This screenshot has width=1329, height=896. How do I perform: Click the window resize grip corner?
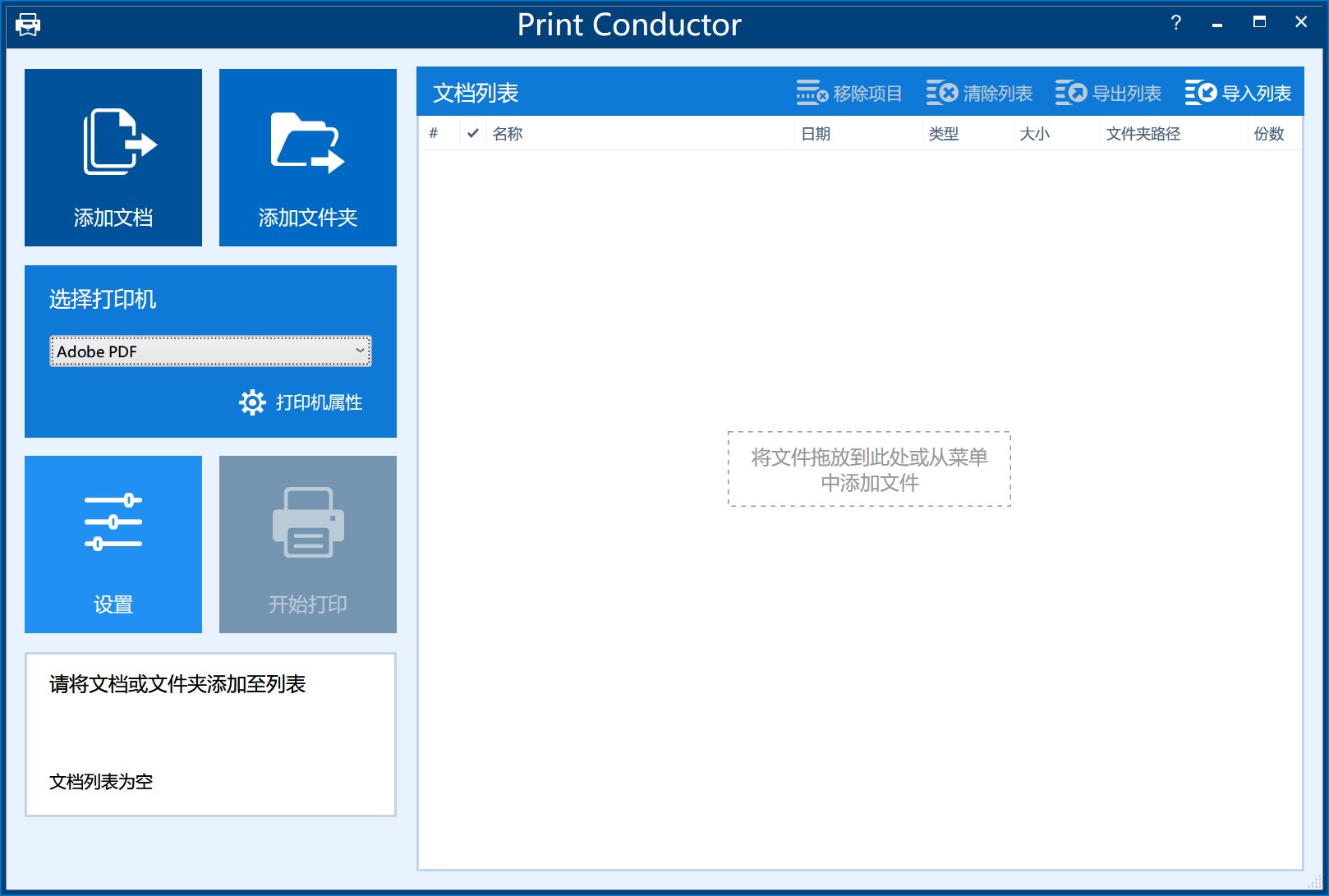pyautogui.click(x=1315, y=882)
